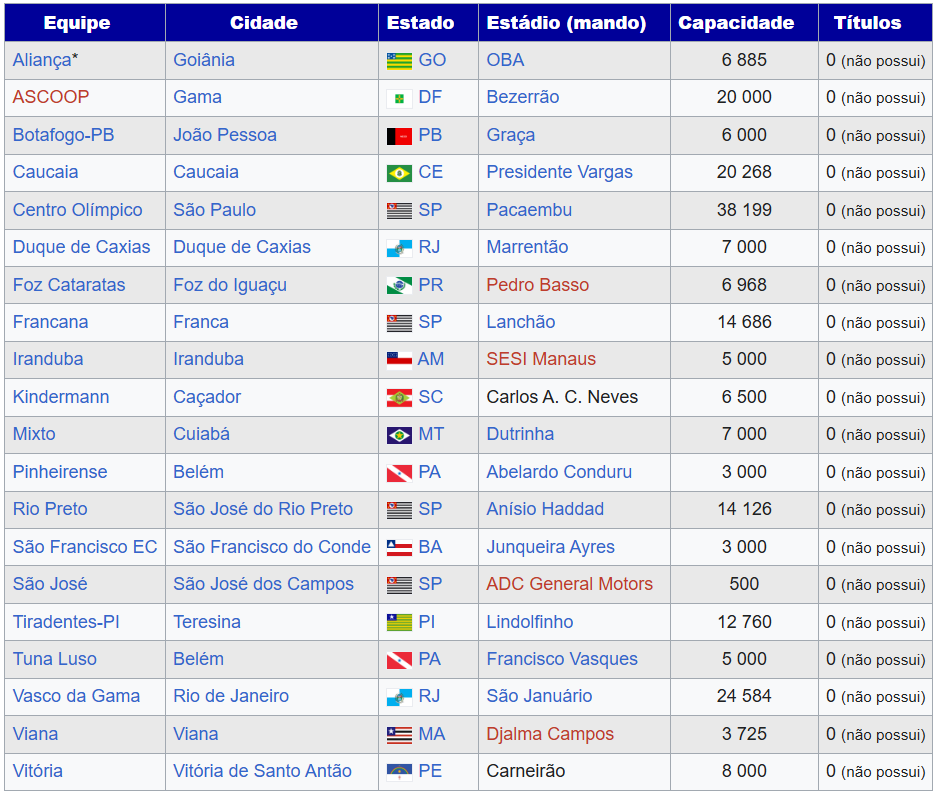Open the red ADC General Motors link
Screen dimensions: 937x793
click(x=569, y=584)
